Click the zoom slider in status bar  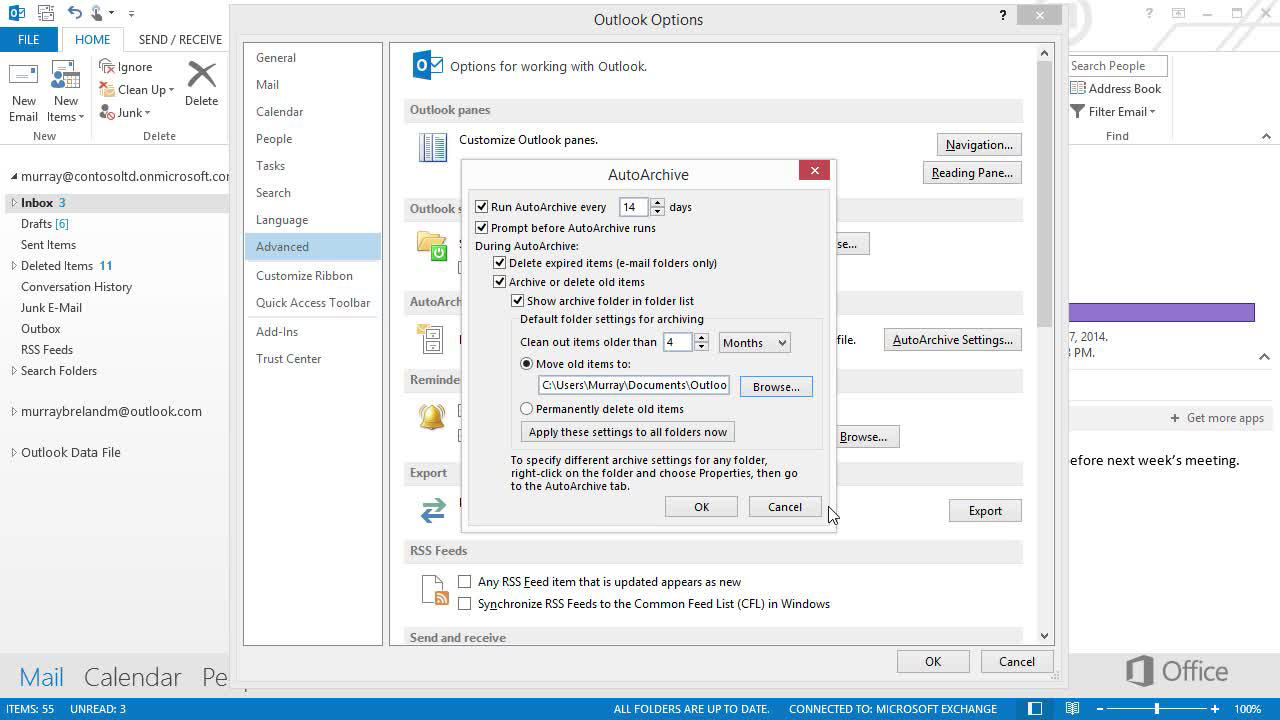(x=1157, y=709)
